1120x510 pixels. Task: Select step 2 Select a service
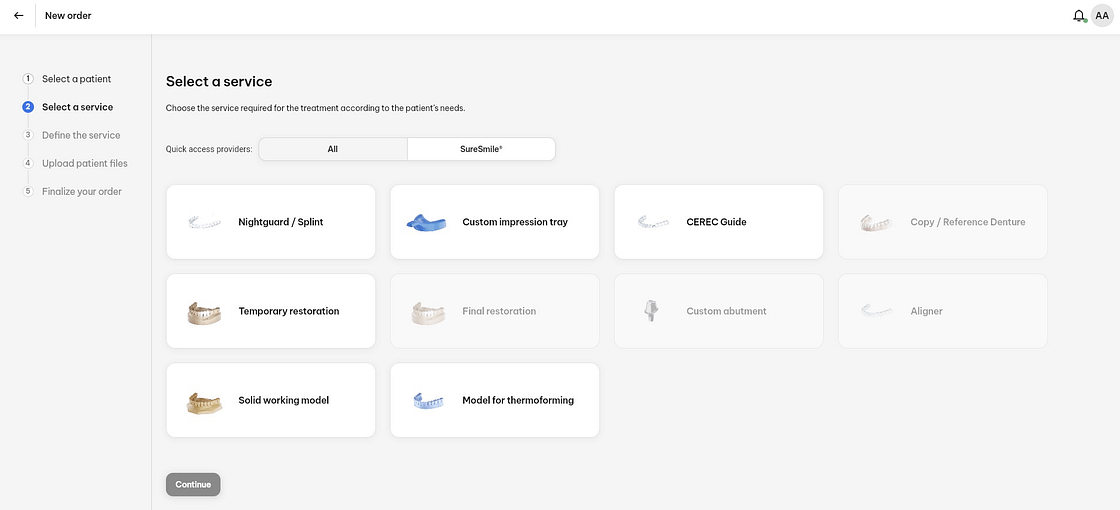77,107
